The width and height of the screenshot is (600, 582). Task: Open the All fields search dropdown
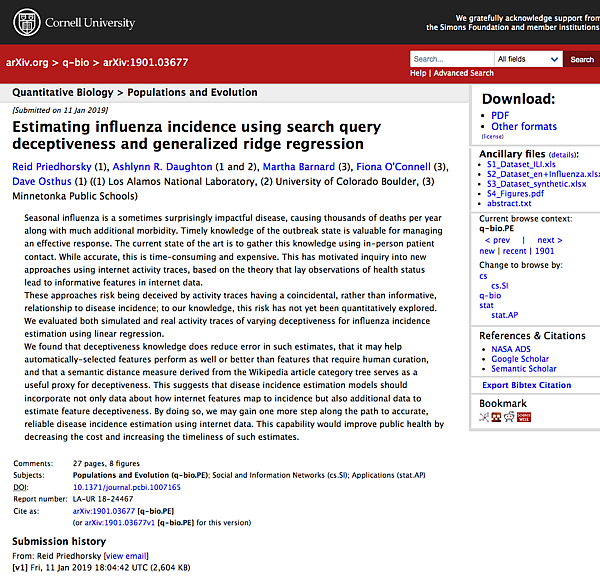pyautogui.click(x=528, y=59)
